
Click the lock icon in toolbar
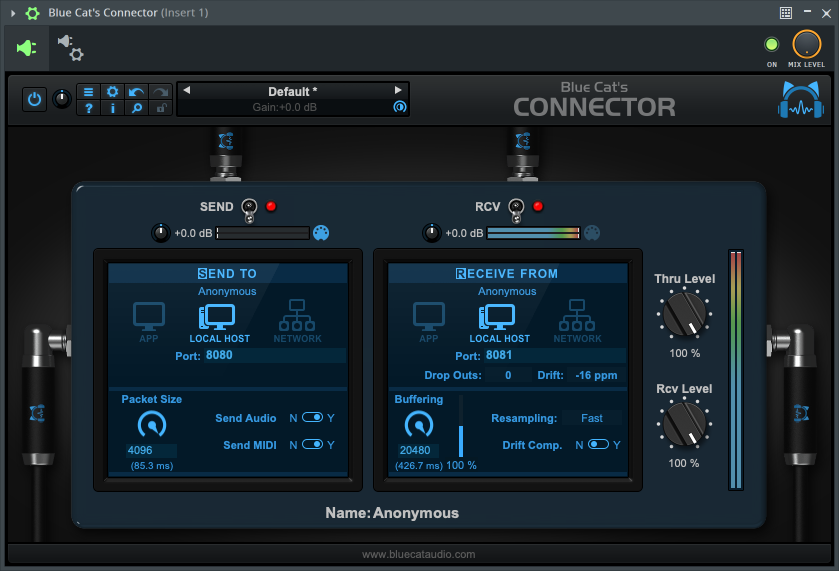(x=161, y=108)
